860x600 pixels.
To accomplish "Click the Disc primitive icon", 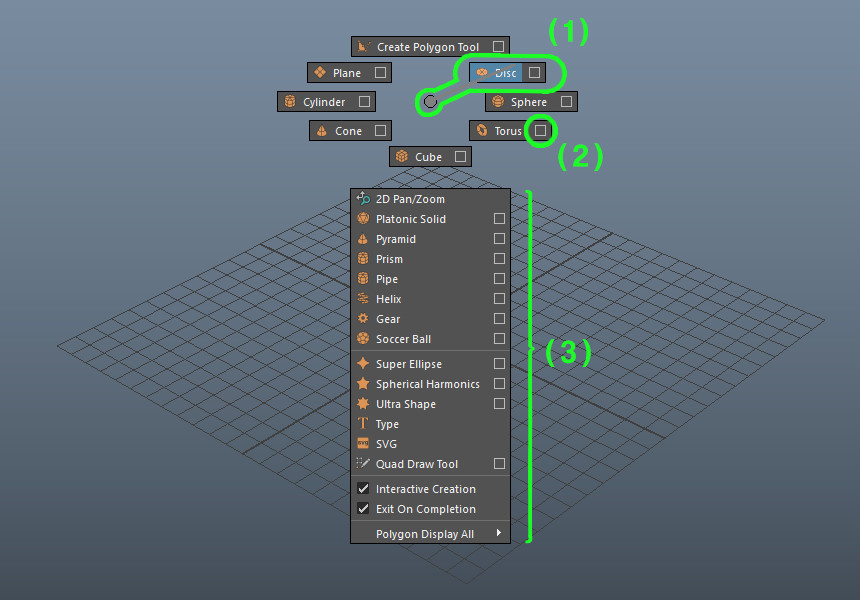I will [482, 72].
